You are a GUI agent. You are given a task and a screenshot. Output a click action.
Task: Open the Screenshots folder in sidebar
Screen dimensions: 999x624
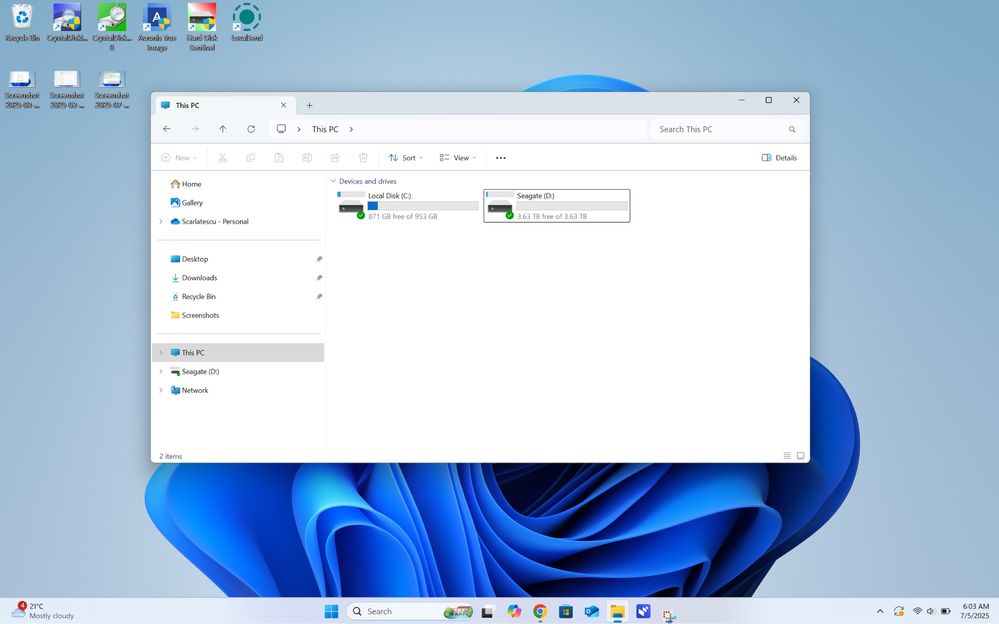point(195,315)
